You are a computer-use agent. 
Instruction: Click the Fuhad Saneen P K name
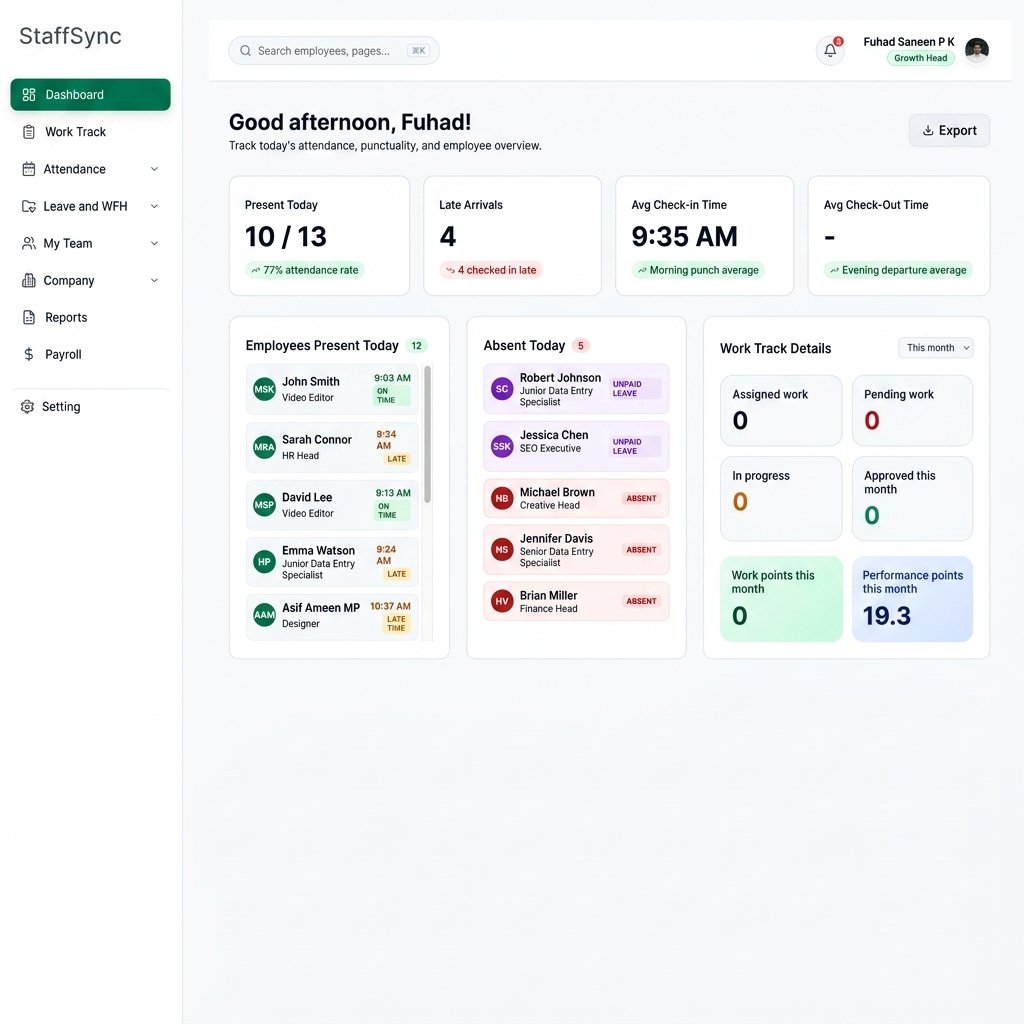(908, 42)
